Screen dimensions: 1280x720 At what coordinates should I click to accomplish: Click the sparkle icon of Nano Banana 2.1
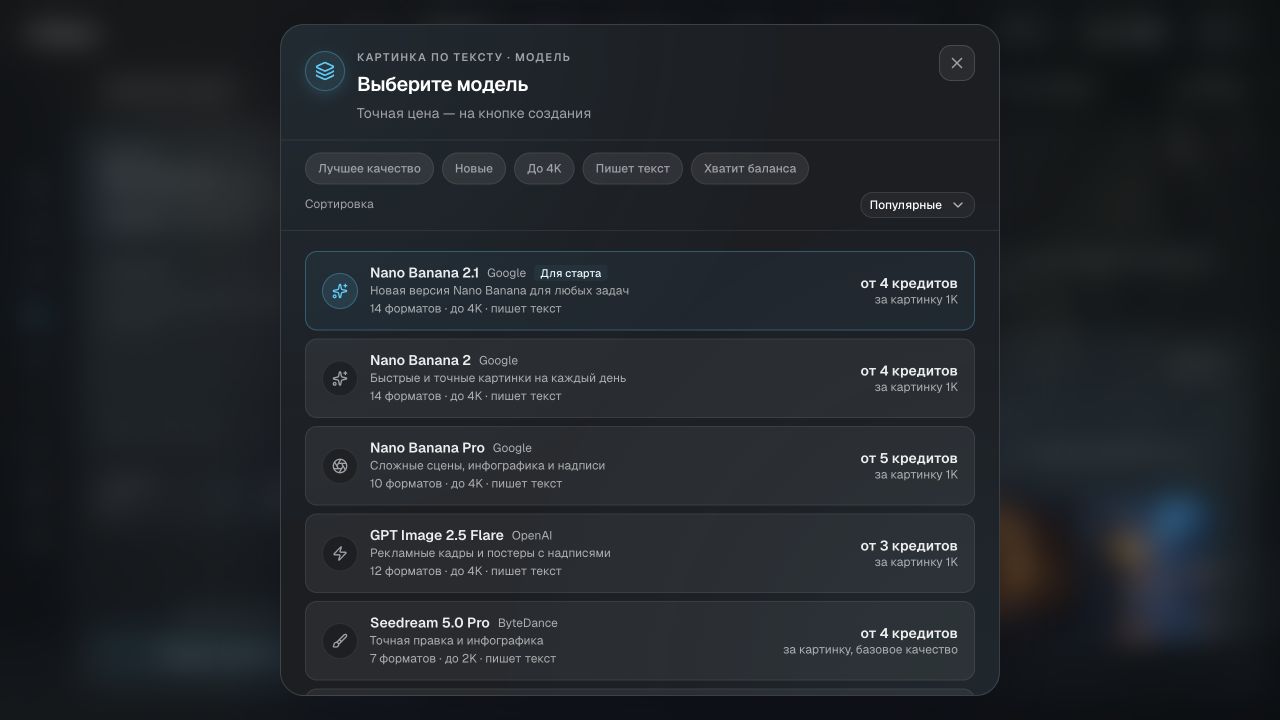(x=340, y=291)
